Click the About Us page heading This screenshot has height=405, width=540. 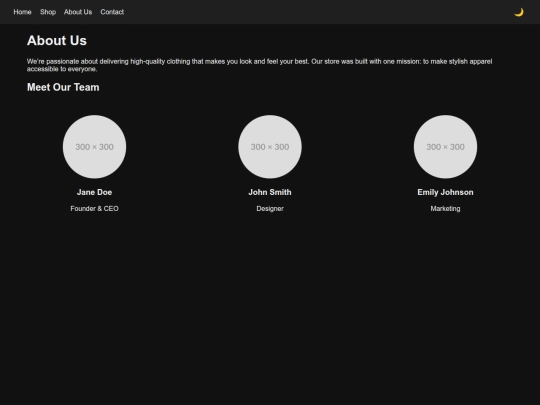57,41
